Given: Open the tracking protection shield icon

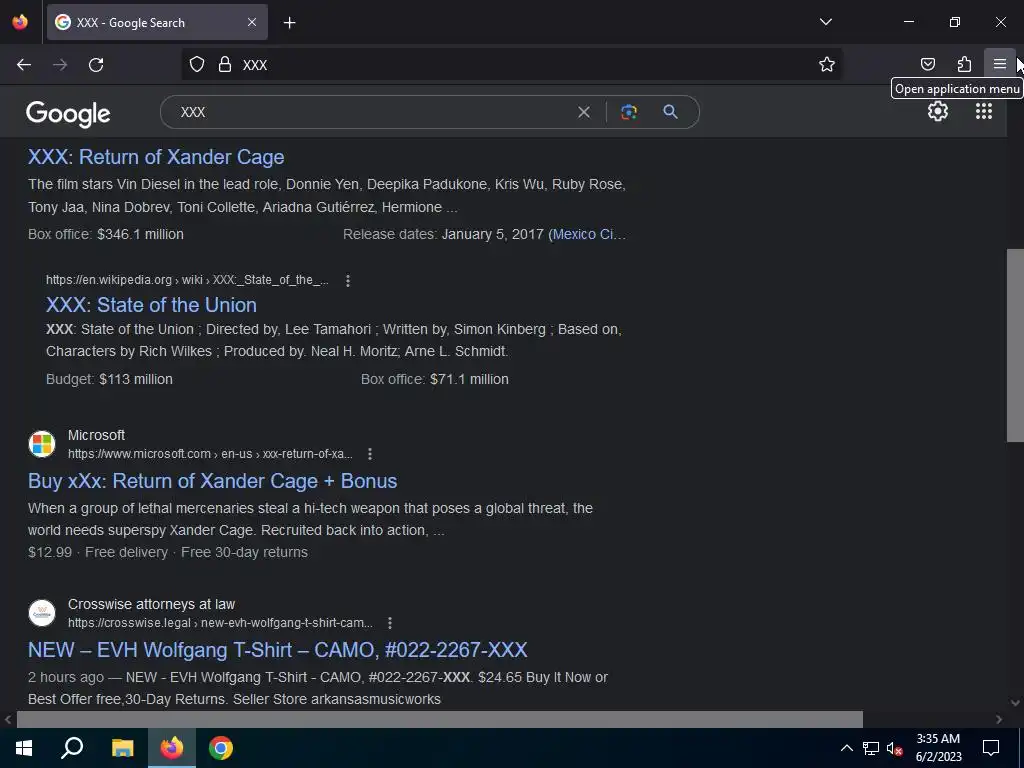Looking at the screenshot, I should tap(197, 64).
